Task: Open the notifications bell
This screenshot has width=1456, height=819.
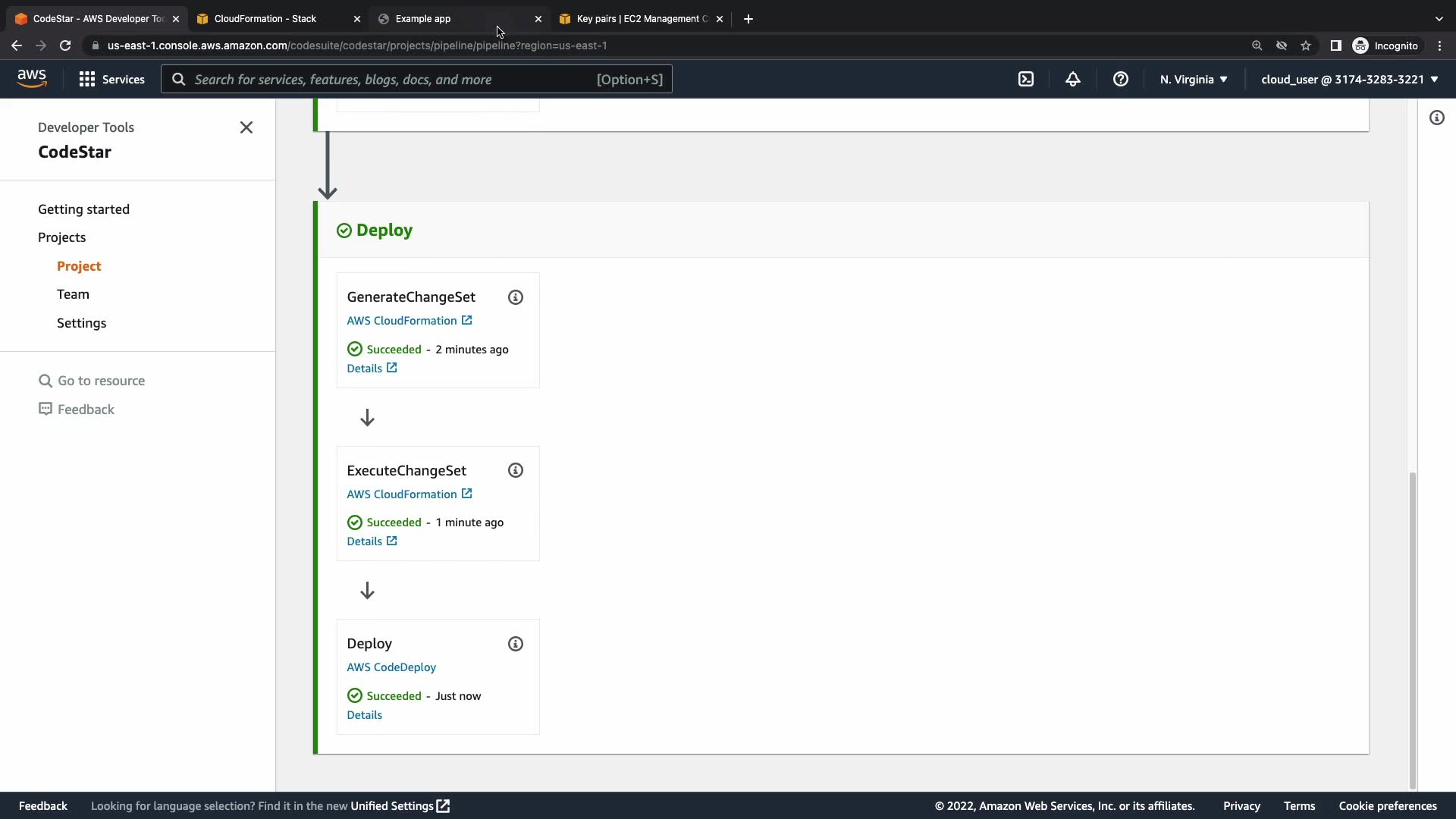Action: 1072,79
